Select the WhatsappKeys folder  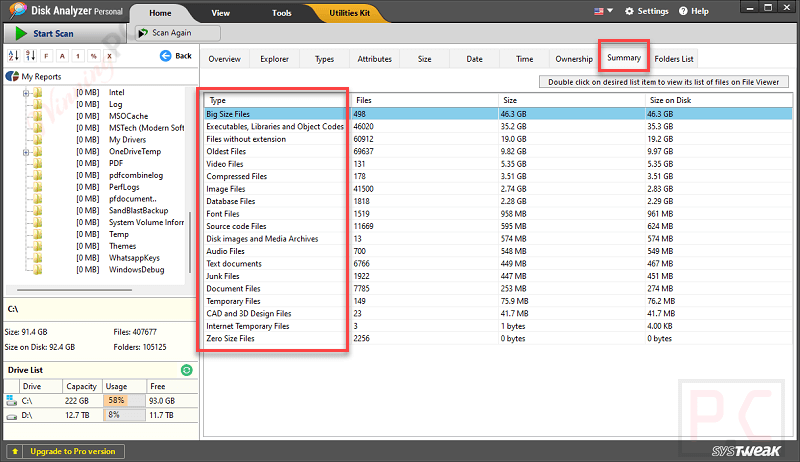134,258
